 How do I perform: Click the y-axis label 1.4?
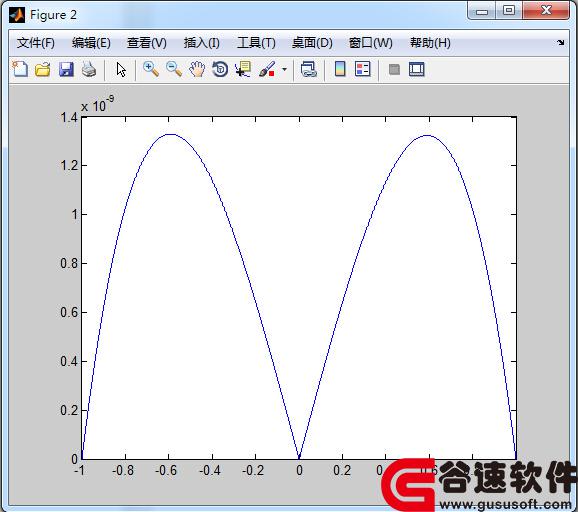click(x=69, y=118)
